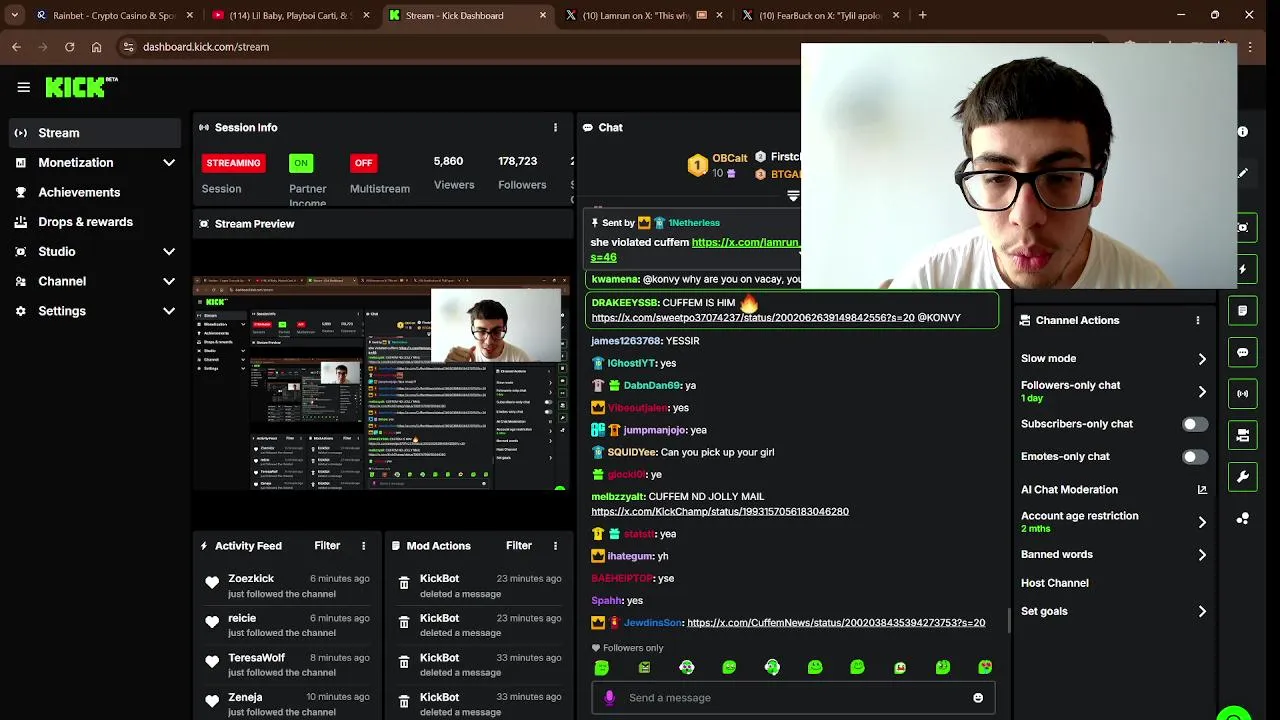The width and height of the screenshot is (1280, 720).
Task: Click the STREAMING session status badge
Action: (233, 163)
